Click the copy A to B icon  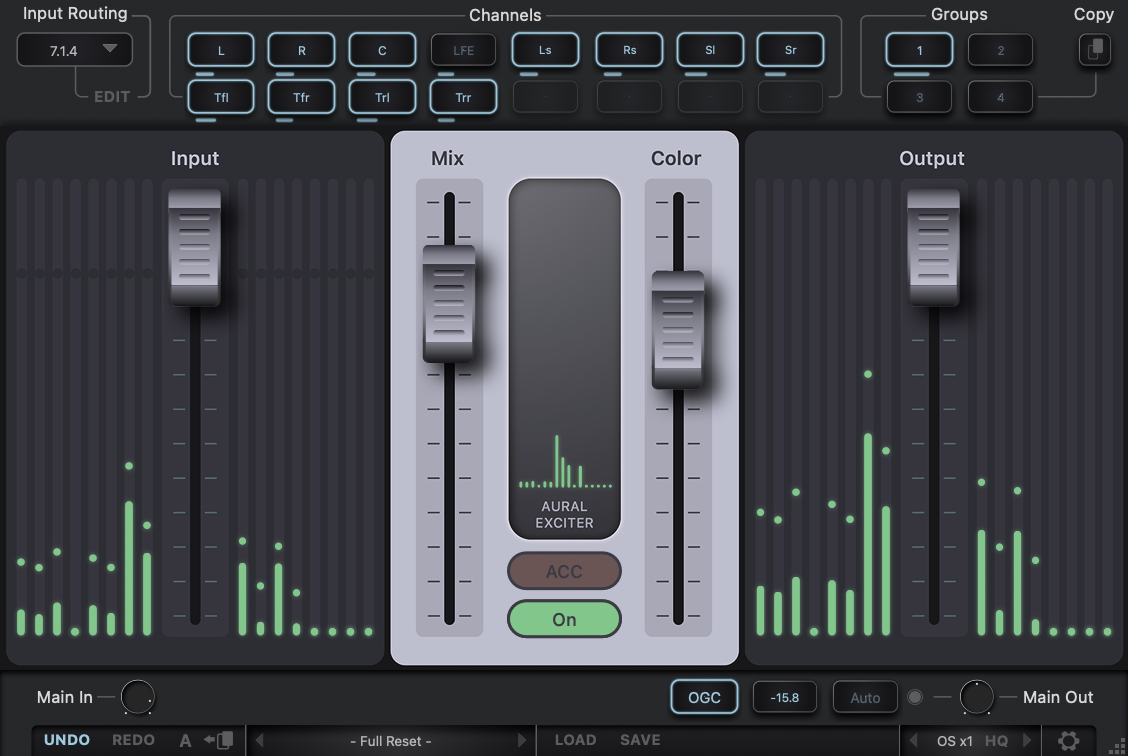tap(219, 741)
